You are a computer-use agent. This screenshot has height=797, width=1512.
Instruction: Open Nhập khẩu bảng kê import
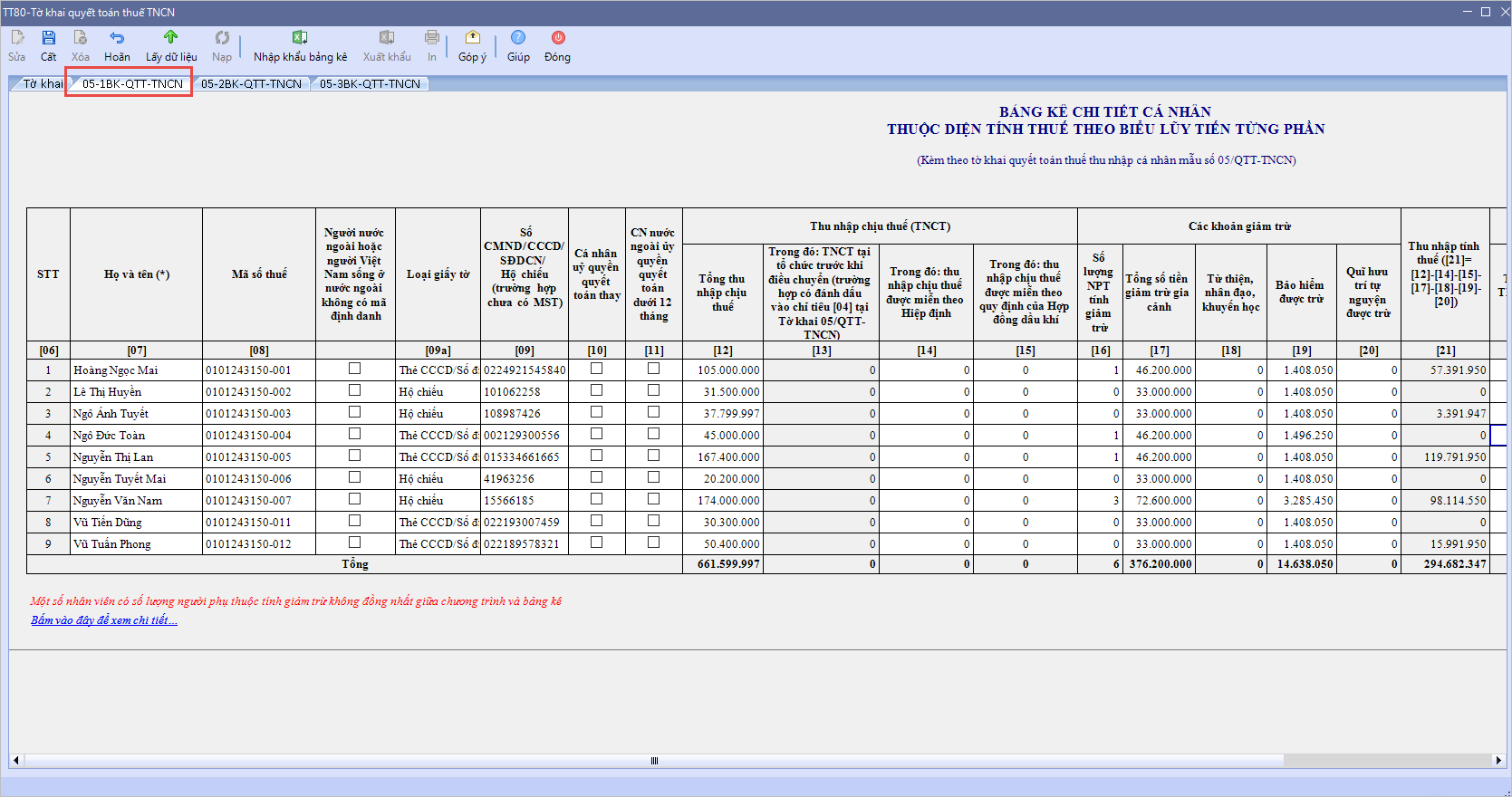click(300, 38)
